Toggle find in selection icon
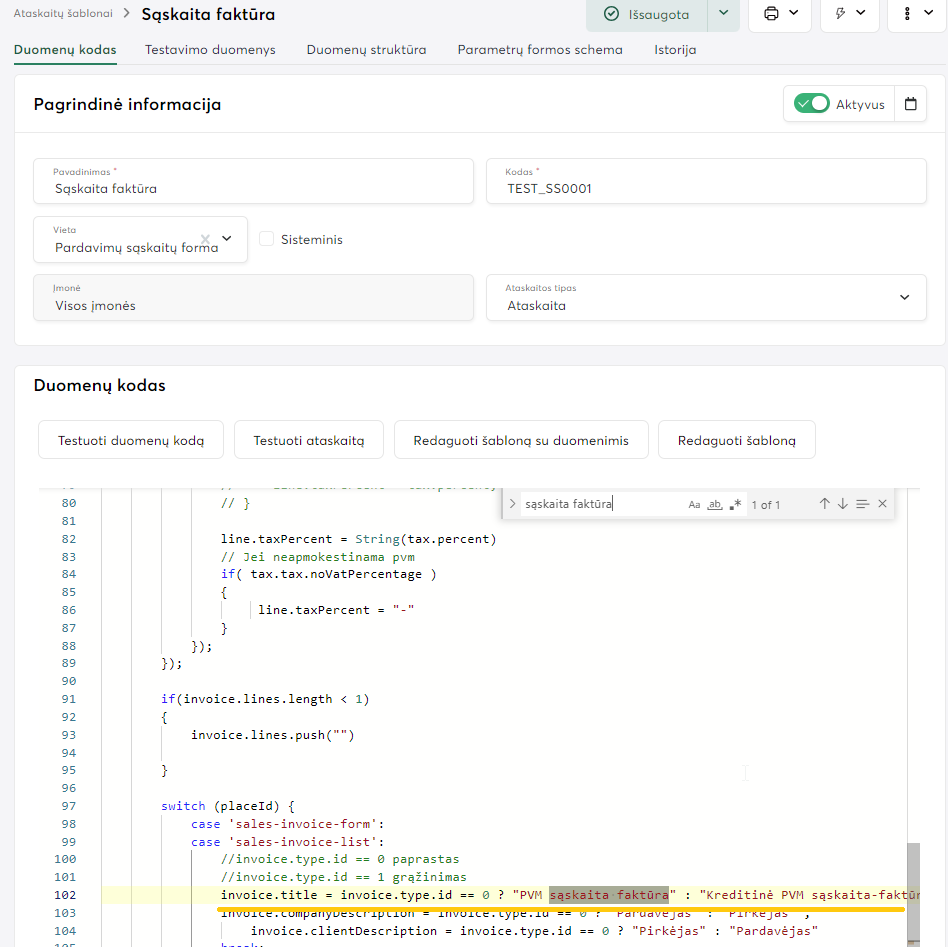This screenshot has height=947, width=948. pos(862,504)
